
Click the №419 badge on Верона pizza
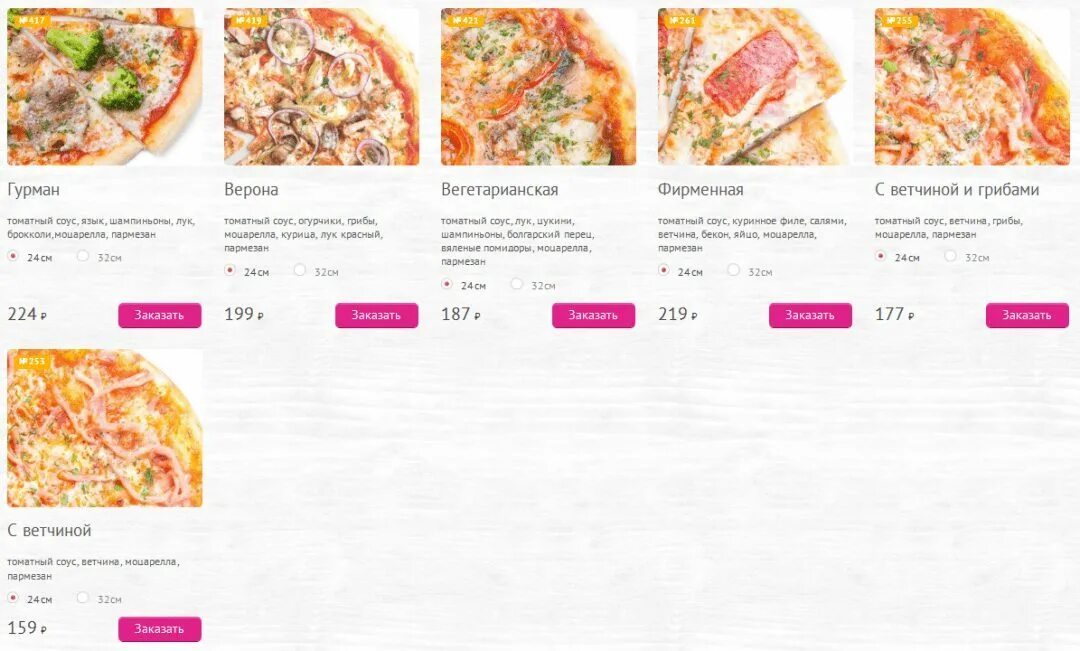[x=249, y=20]
